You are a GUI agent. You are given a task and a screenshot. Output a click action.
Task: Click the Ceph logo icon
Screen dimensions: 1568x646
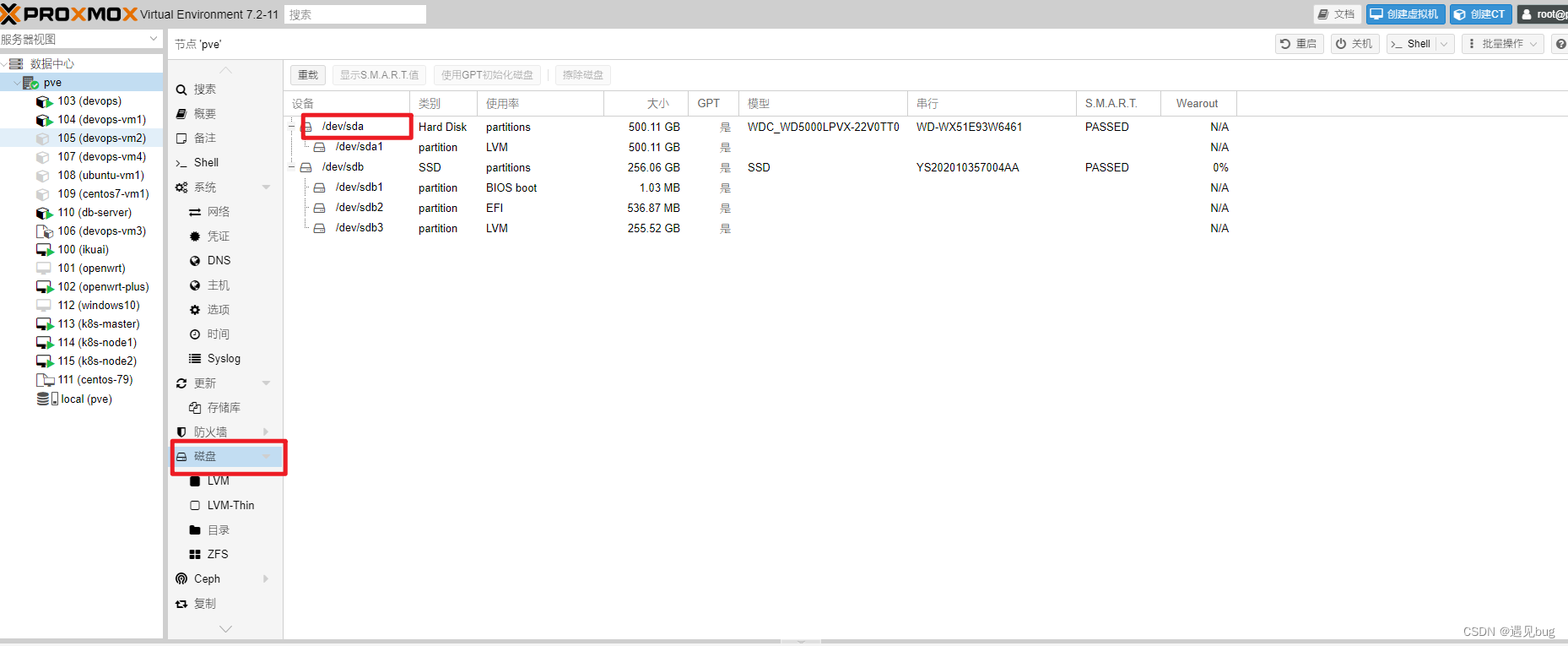[x=181, y=579]
